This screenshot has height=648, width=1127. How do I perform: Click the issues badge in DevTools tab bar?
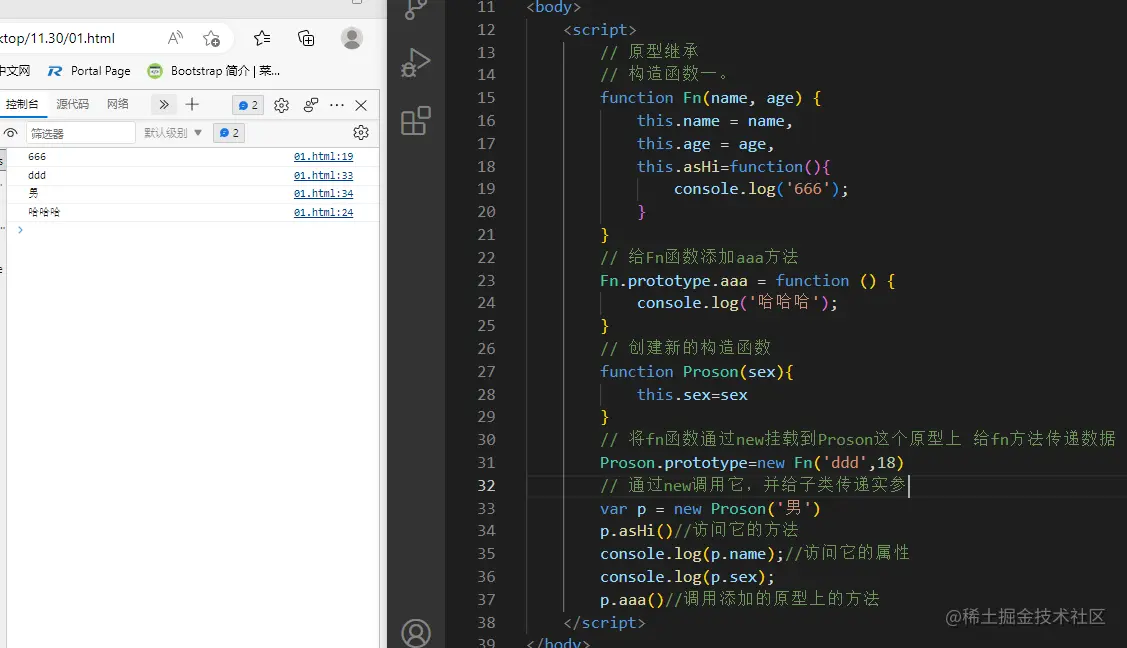click(x=248, y=105)
